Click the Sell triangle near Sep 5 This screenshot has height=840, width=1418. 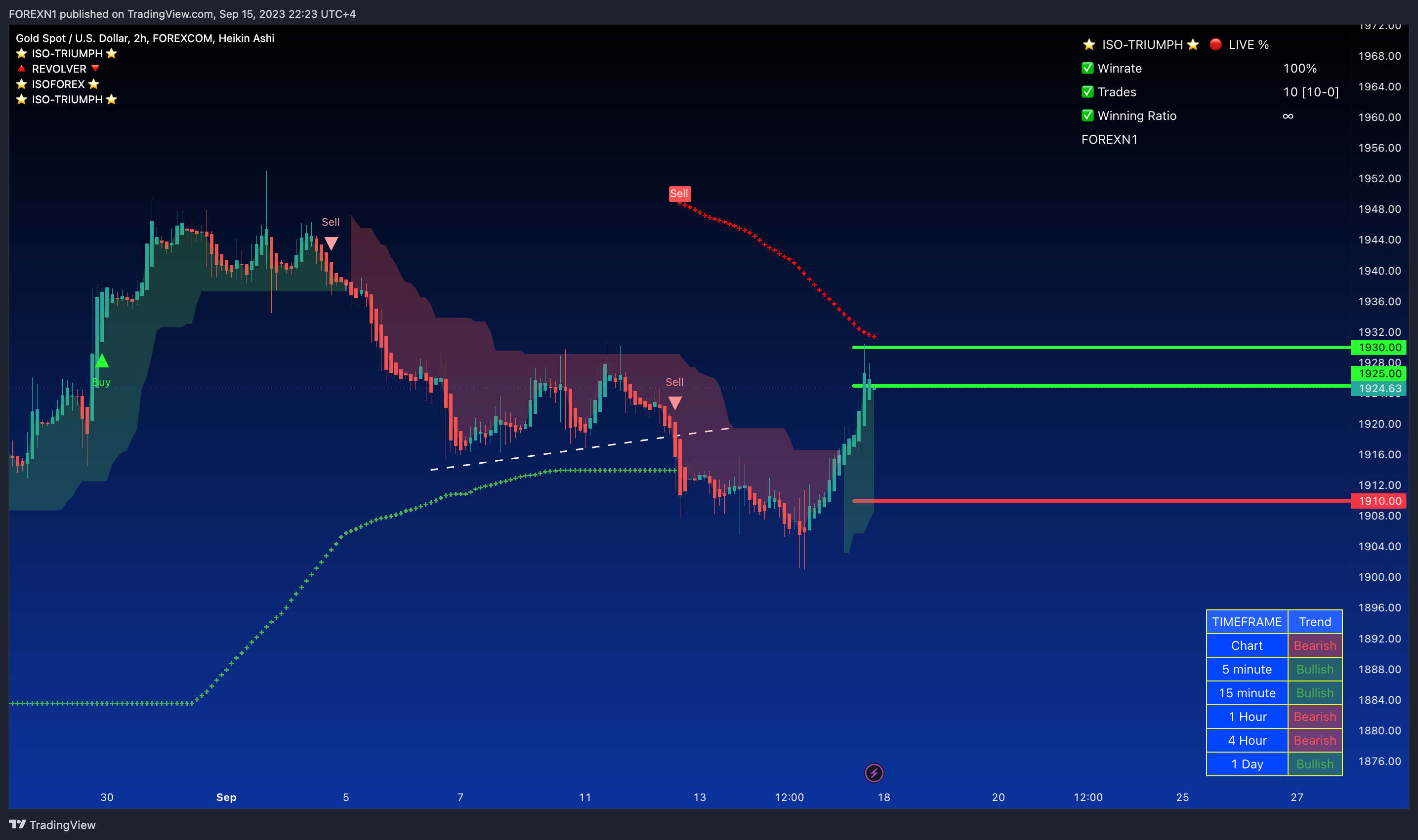pyautogui.click(x=331, y=244)
